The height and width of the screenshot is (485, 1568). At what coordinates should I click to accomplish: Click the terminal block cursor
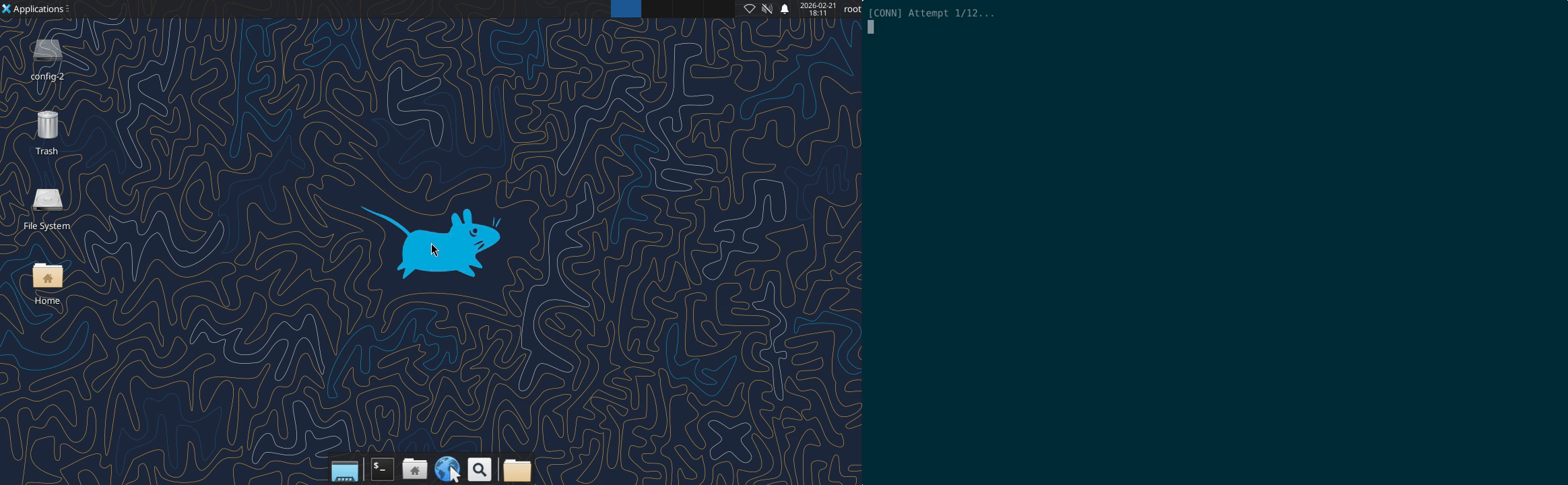click(871, 27)
